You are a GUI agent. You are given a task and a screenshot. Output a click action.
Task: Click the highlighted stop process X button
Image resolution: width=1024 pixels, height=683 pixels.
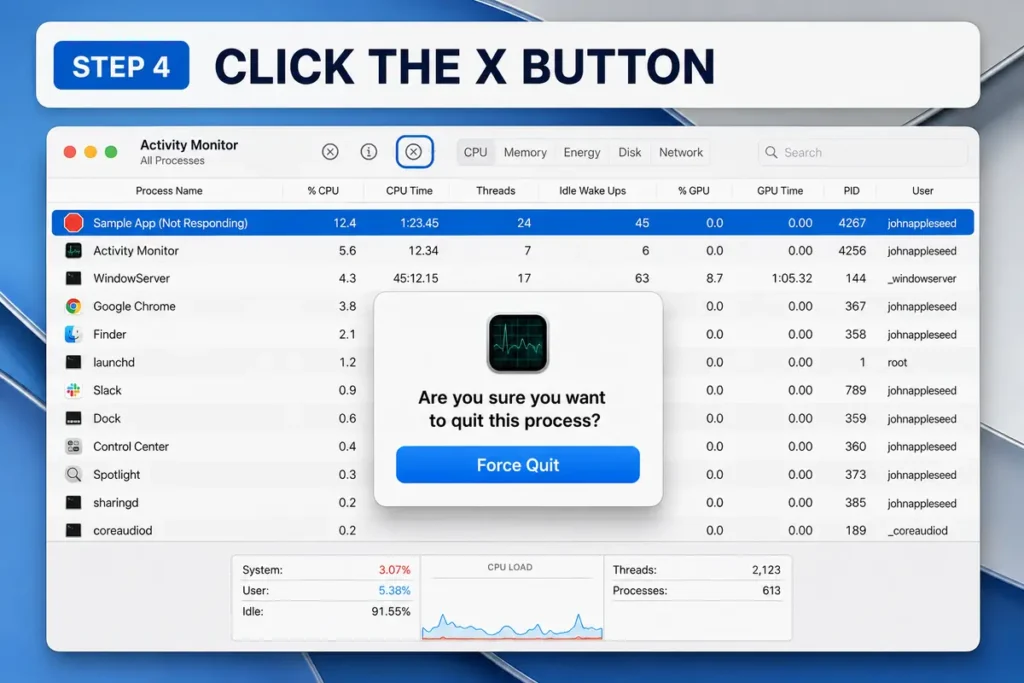pyautogui.click(x=414, y=152)
